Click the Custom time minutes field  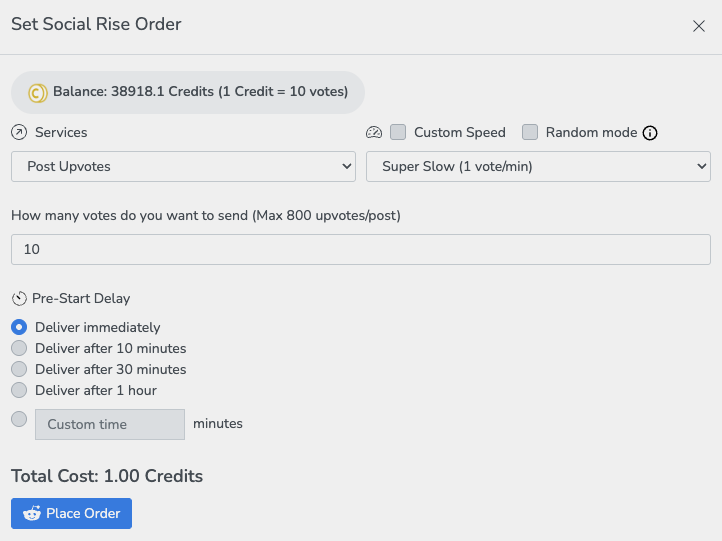[x=110, y=425]
